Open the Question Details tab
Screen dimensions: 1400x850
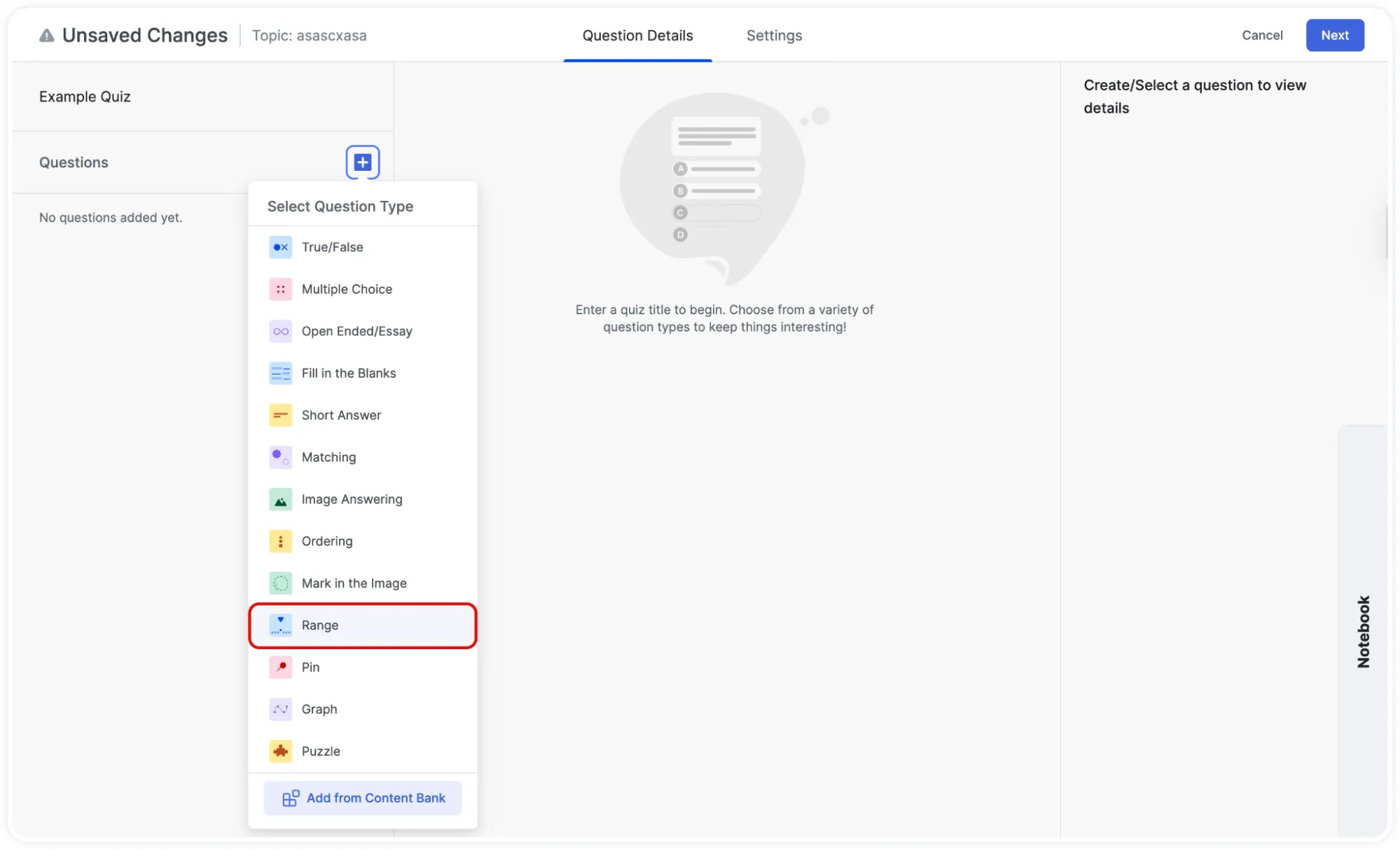click(637, 36)
